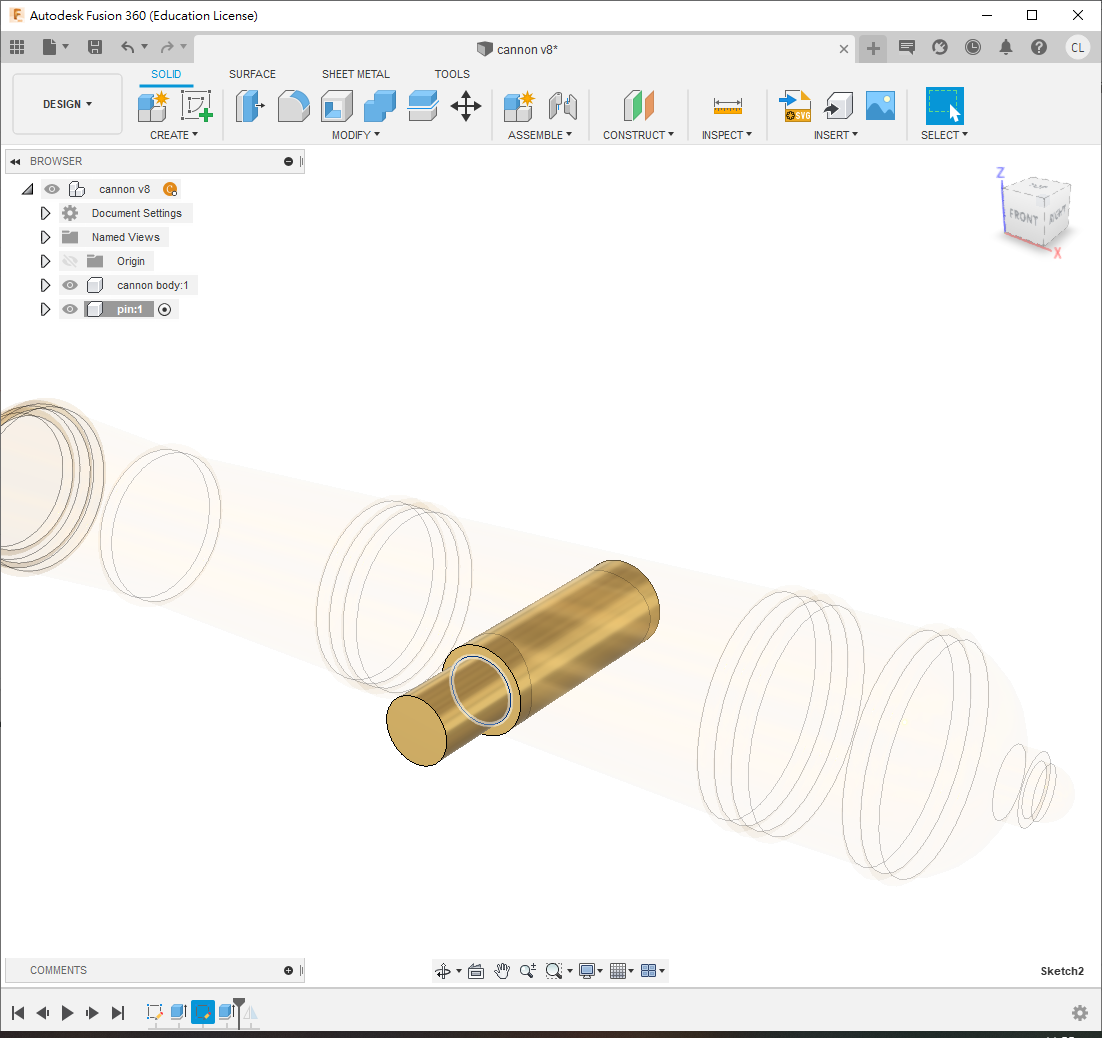This screenshot has height=1038, width=1102.
Task: Switch to the SURFACE tab
Action: point(252,74)
